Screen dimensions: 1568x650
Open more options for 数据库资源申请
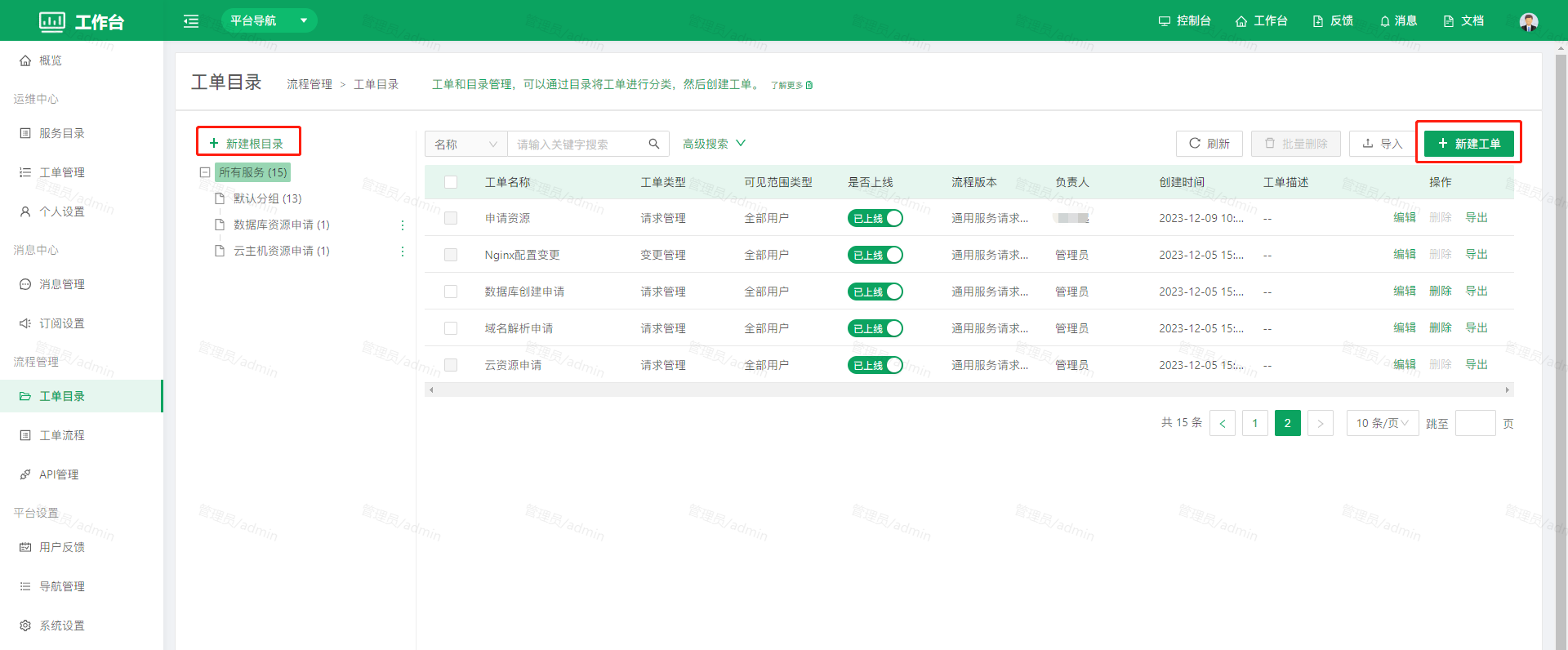[x=403, y=225]
